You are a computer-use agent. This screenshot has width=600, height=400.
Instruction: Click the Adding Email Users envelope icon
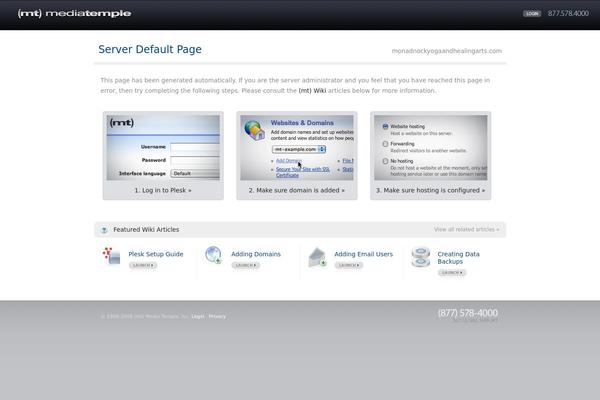click(317, 257)
